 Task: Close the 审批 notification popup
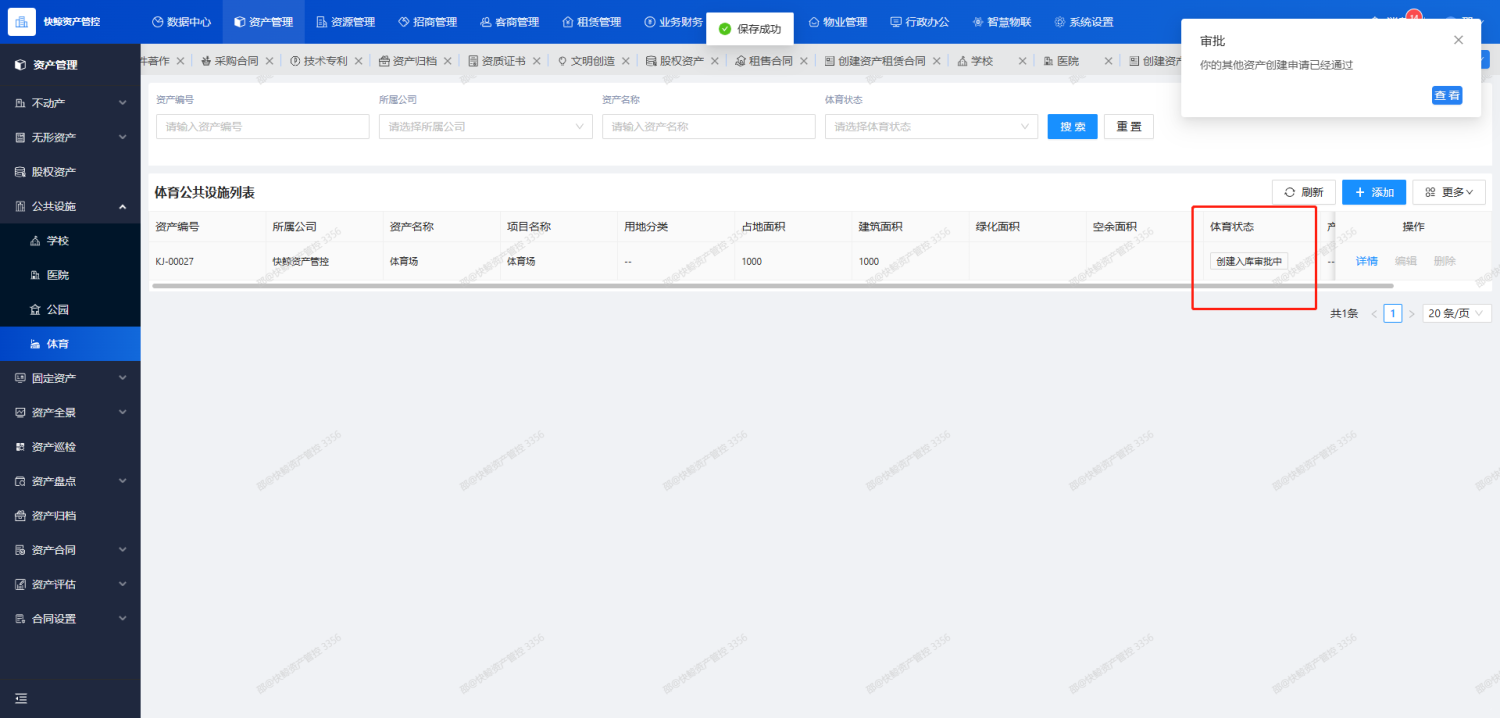pyautogui.click(x=1458, y=40)
